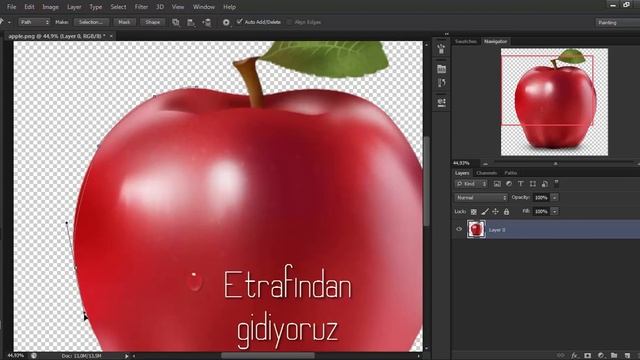Select the Layer 0 name
Viewport: 640px width, 360px height.
pos(497,230)
